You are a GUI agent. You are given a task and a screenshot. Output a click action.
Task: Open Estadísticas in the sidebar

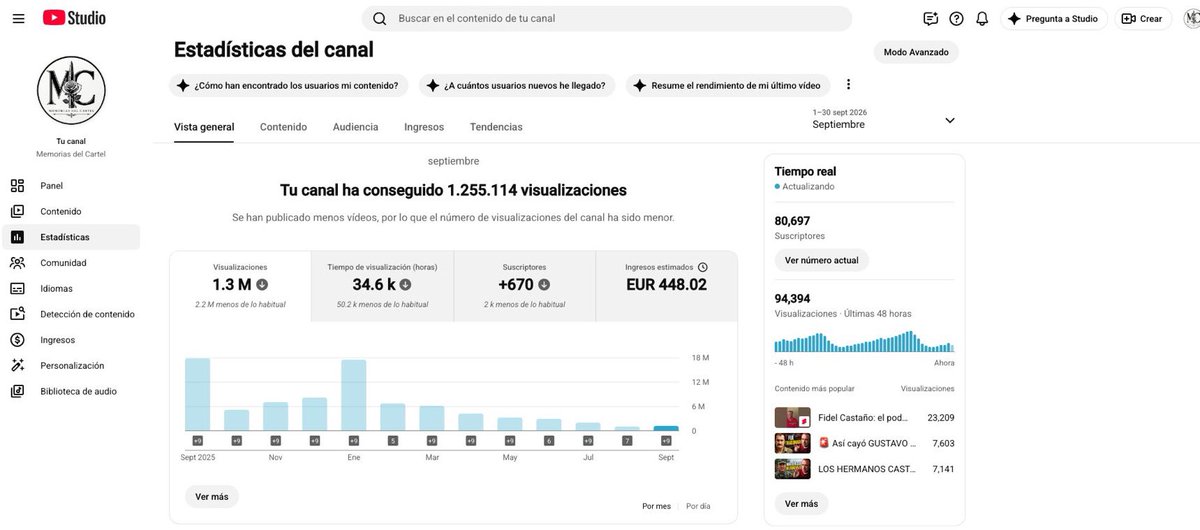70,237
